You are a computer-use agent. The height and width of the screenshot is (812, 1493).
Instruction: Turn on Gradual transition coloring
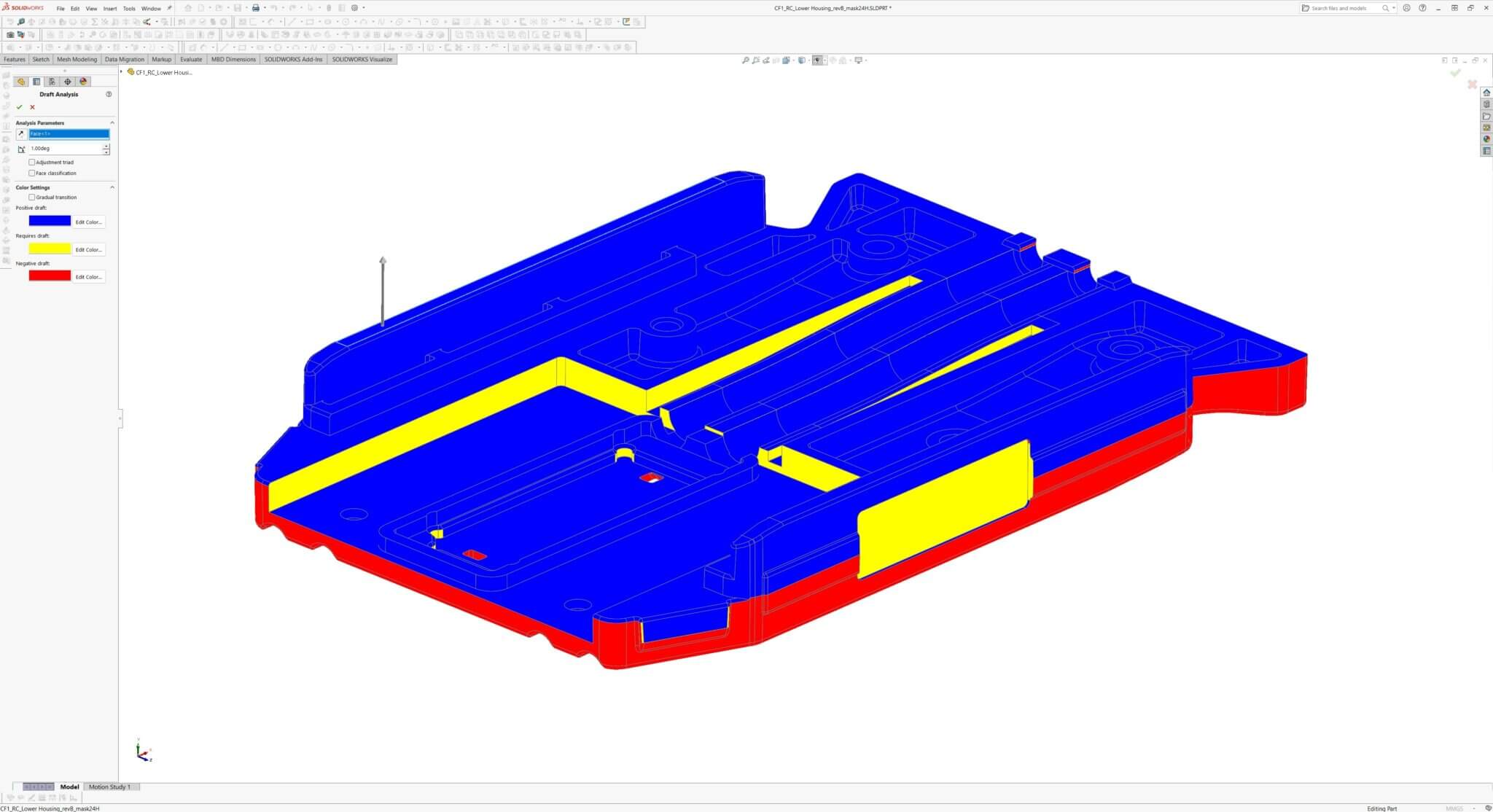(x=32, y=197)
